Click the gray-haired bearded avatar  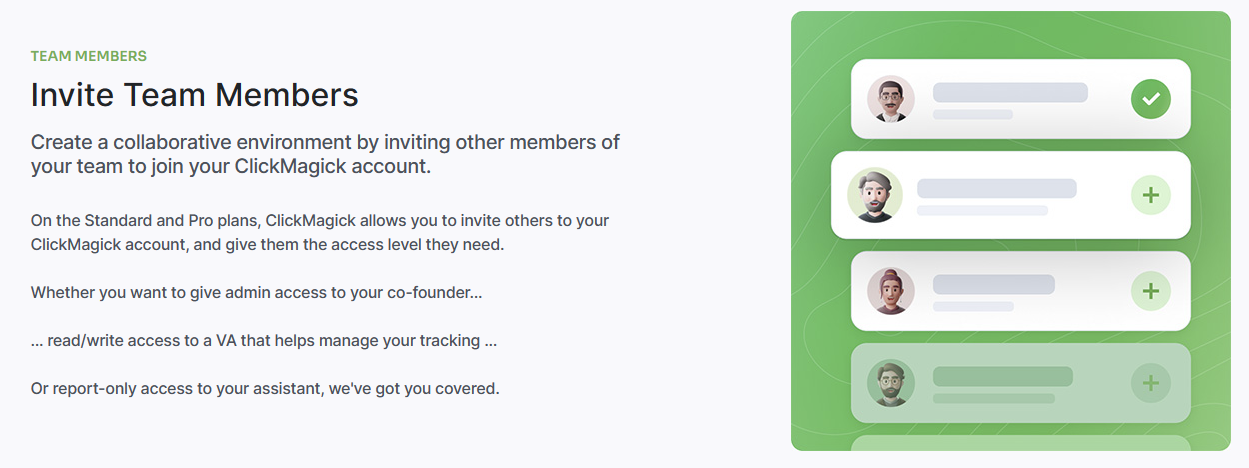(x=874, y=195)
